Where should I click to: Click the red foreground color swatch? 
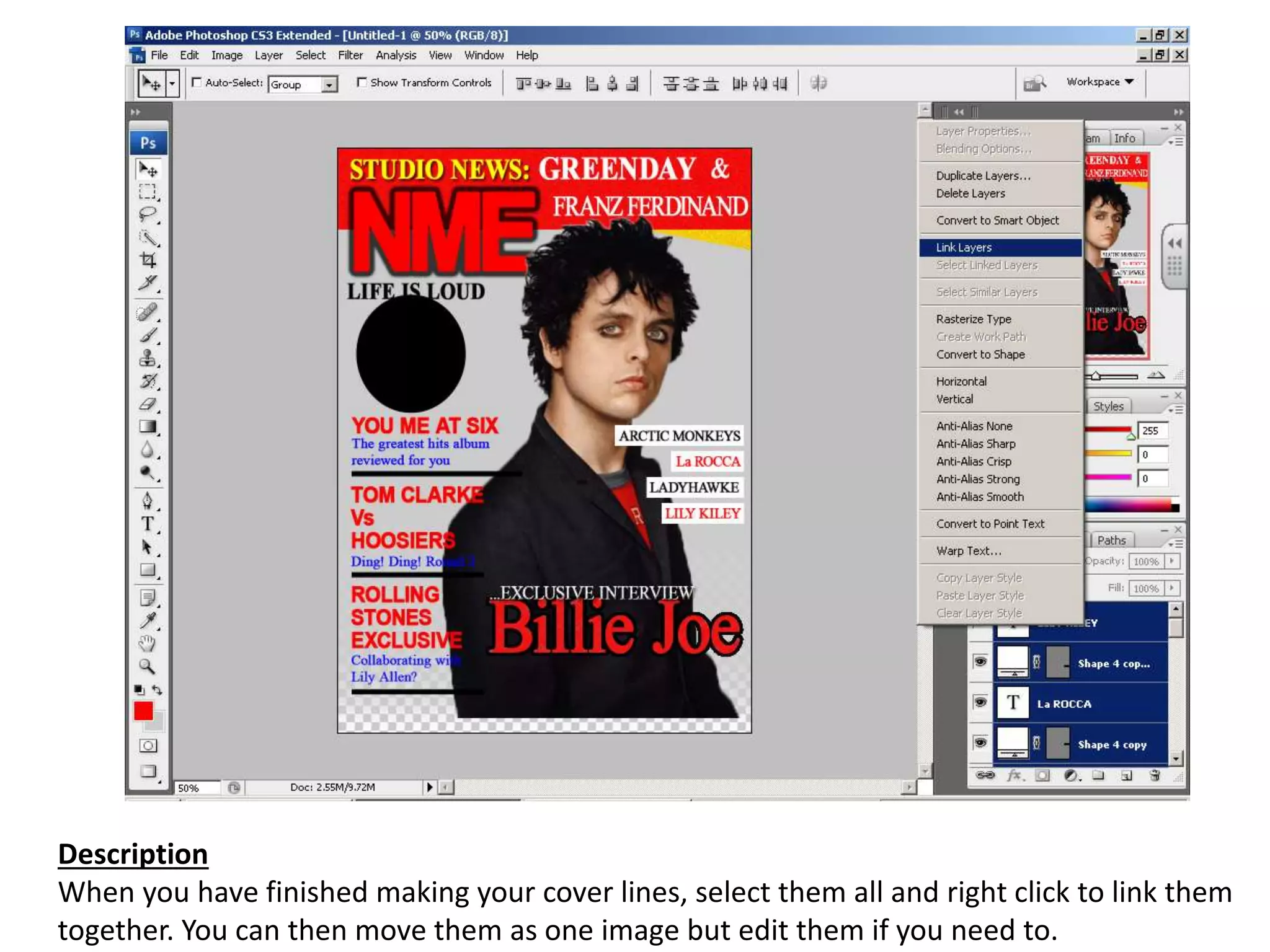coord(143,711)
